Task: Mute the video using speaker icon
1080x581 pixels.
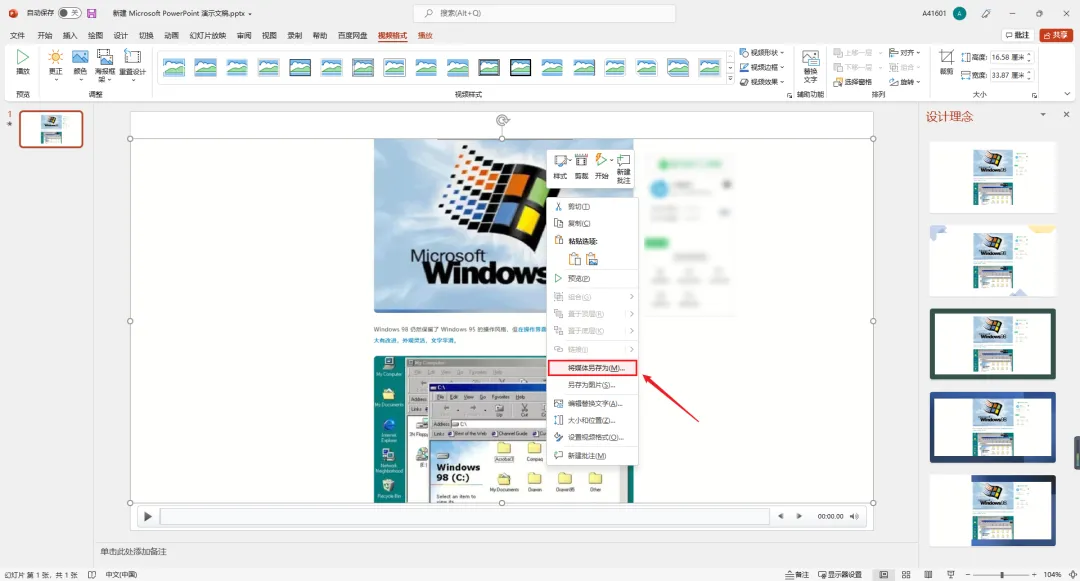Action: pos(854,516)
